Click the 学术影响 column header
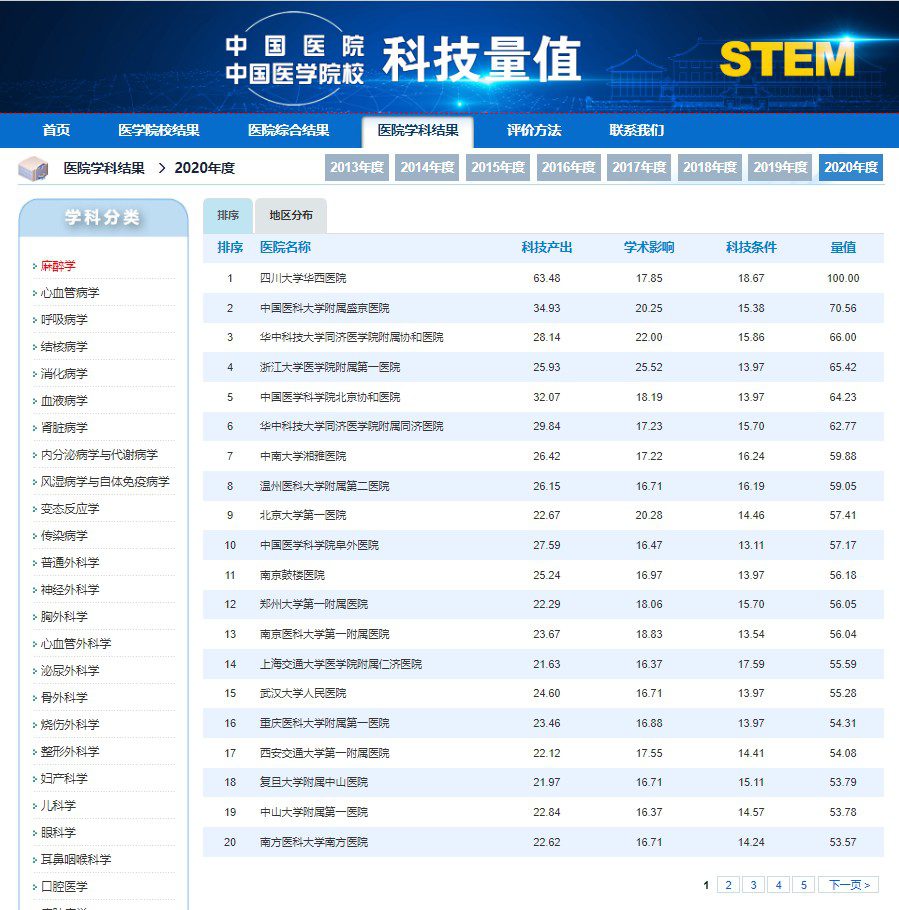This screenshot has width=899, height=910. click(x=649, y=248)
